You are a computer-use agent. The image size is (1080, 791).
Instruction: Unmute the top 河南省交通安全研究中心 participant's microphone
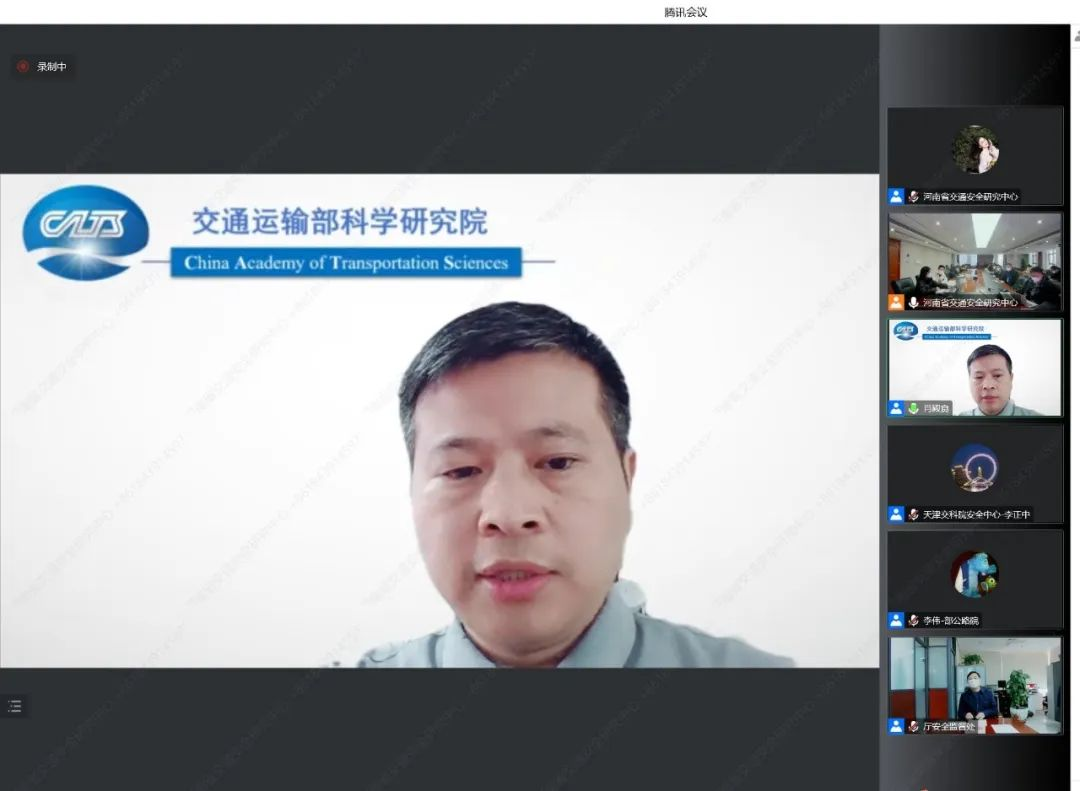pos(913,198)
